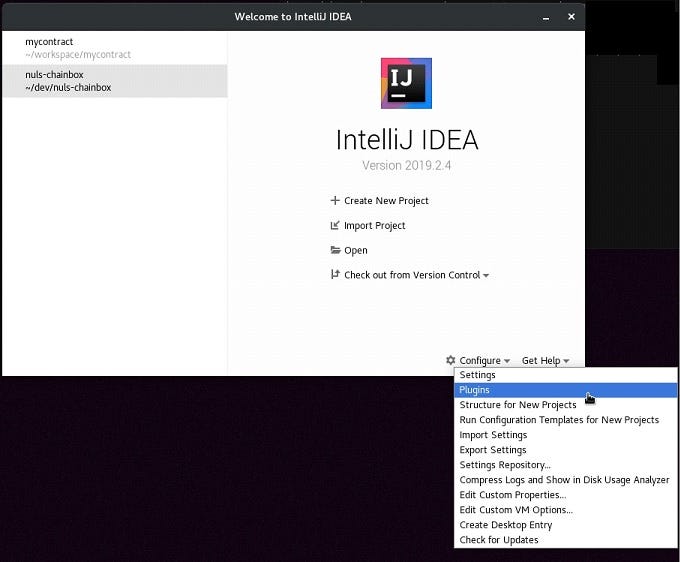Open Edit Custom VM Options...
Screen dimensions: 680x562
[566, 510]
